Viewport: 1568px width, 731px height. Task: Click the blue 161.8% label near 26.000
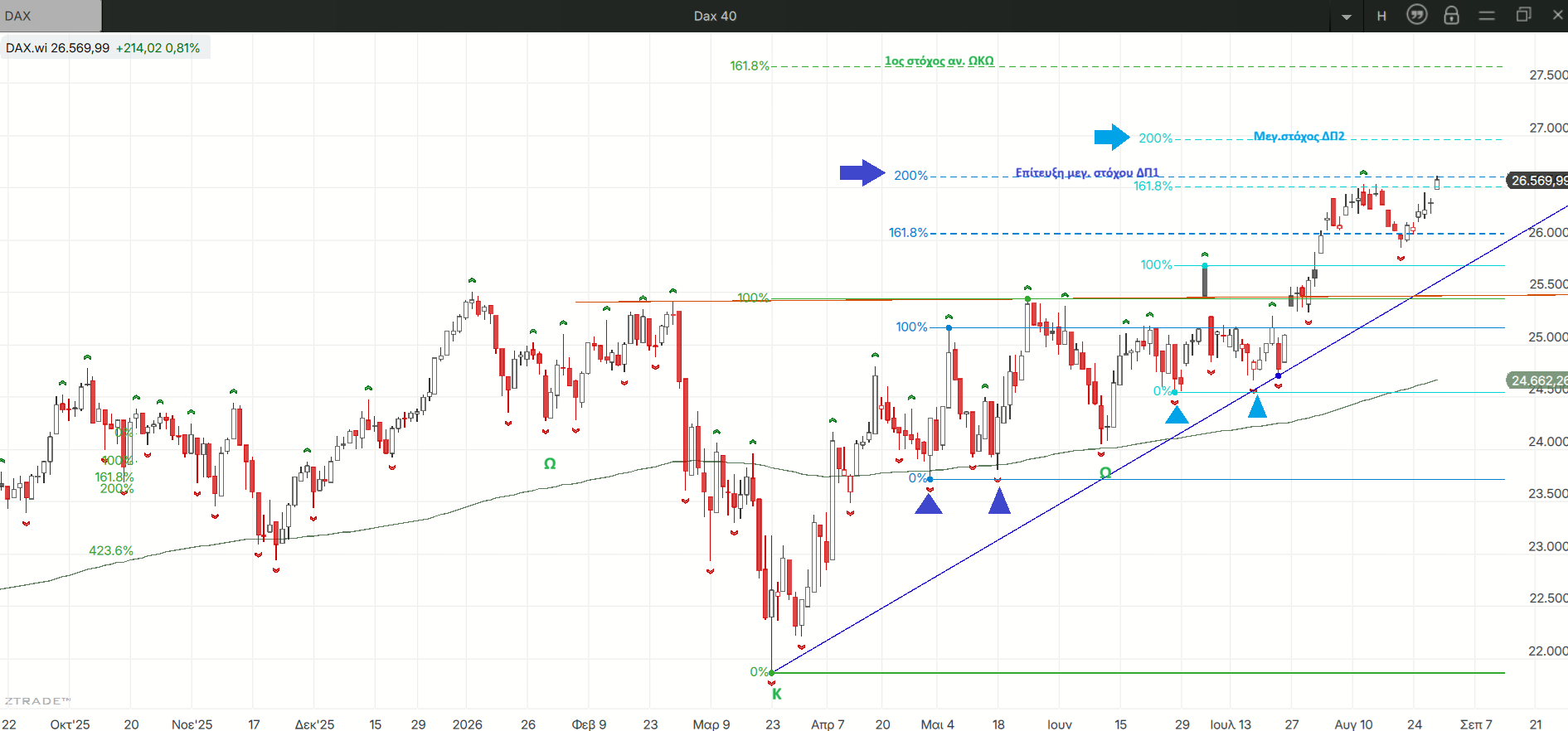908,233
